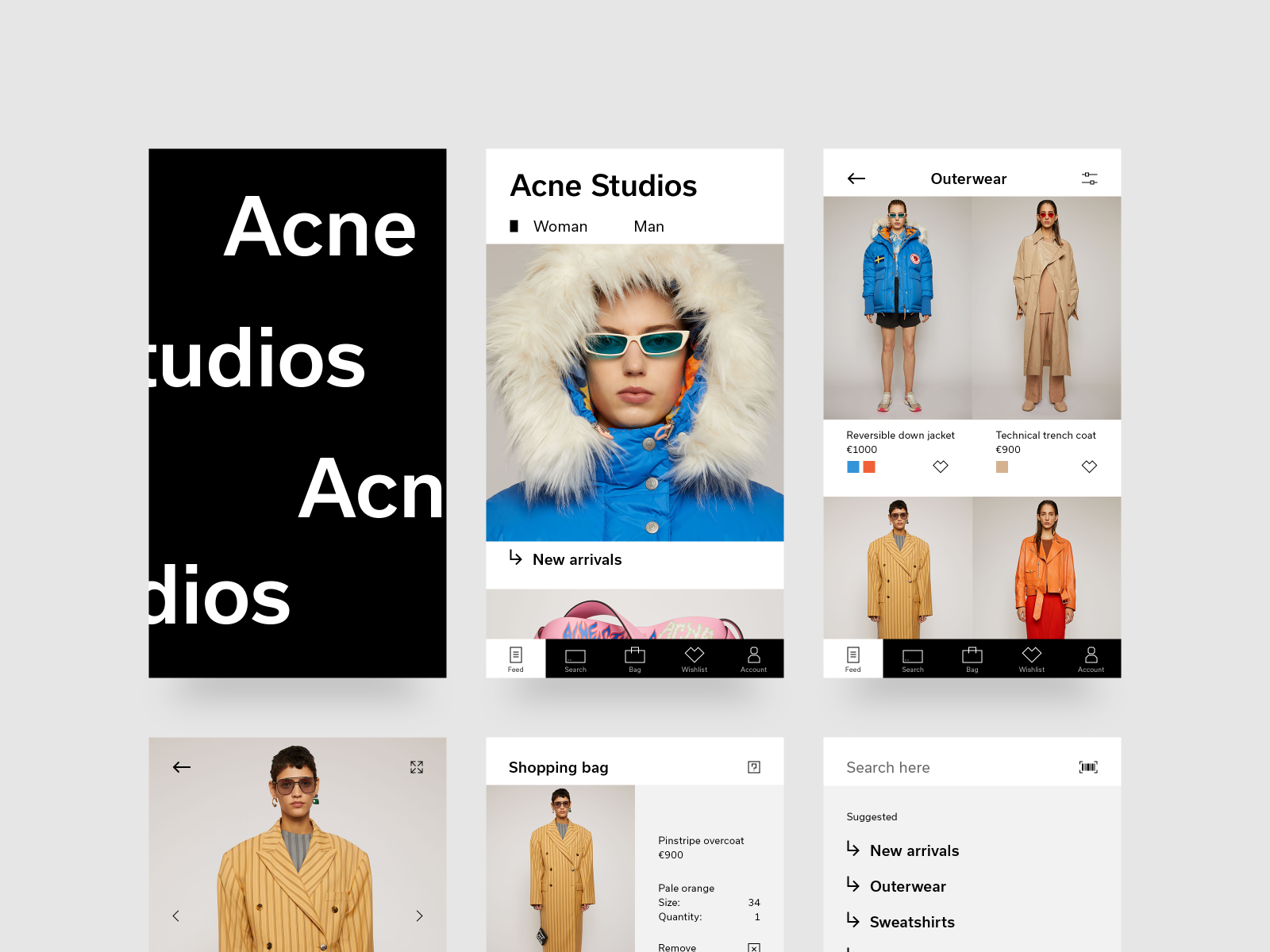The width and height of the screenshot is (1270, 952).
Task: Open the orange leather jacket photo
Action: [1047, 568]
